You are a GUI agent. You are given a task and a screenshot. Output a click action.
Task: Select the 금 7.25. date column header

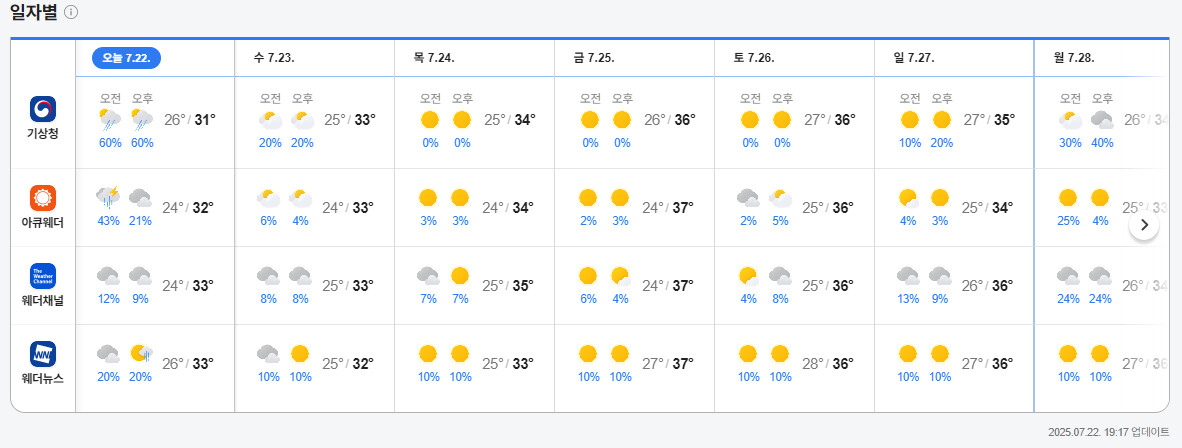[593, 58]
